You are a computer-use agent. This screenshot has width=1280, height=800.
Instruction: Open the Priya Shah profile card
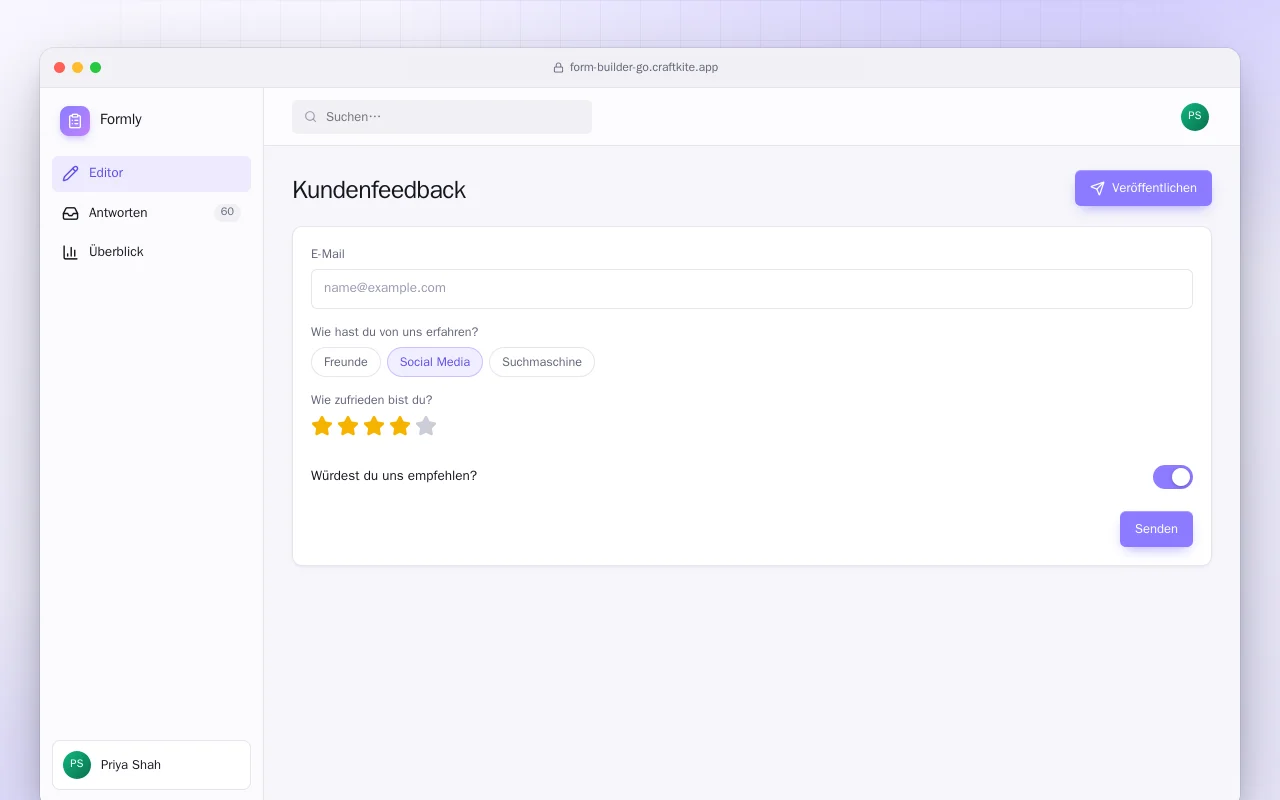(151, 765)
